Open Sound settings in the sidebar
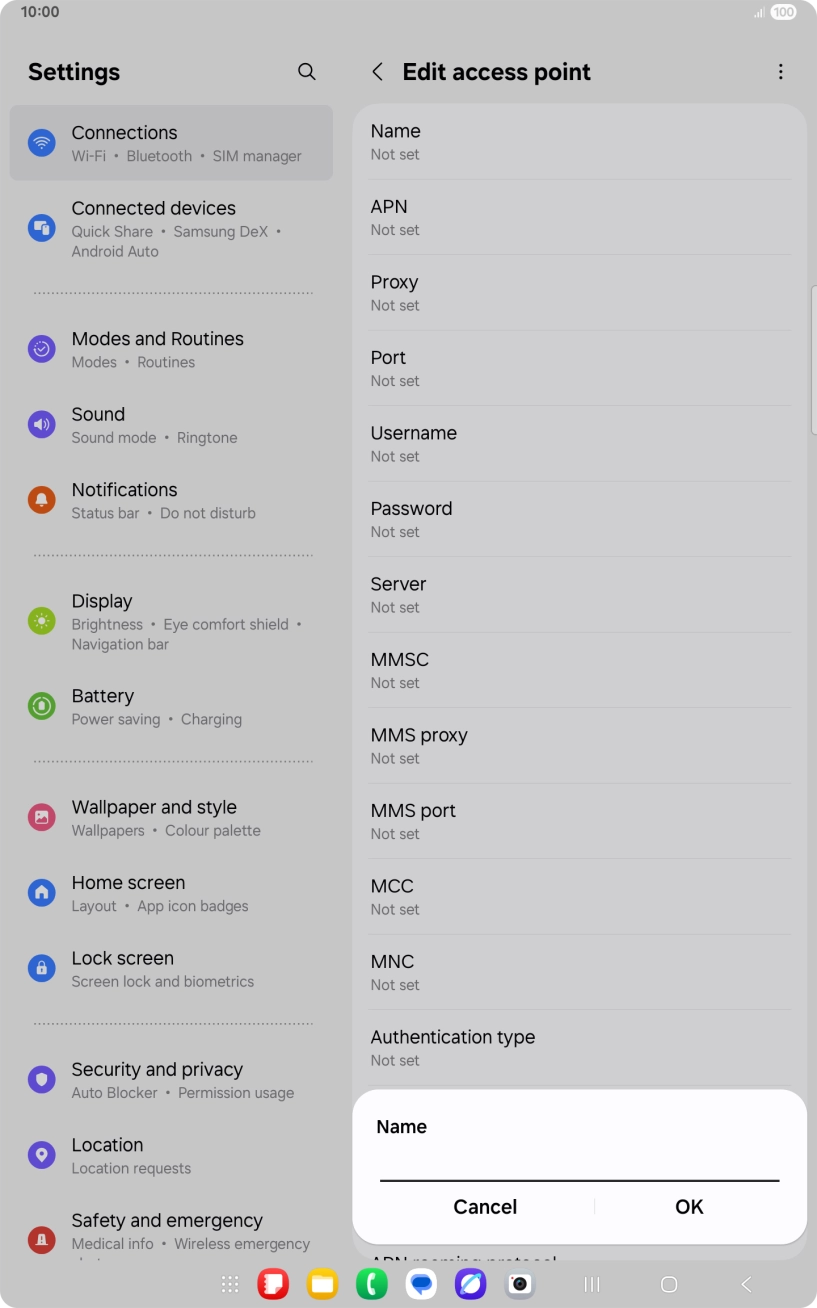 click(171, 424)
